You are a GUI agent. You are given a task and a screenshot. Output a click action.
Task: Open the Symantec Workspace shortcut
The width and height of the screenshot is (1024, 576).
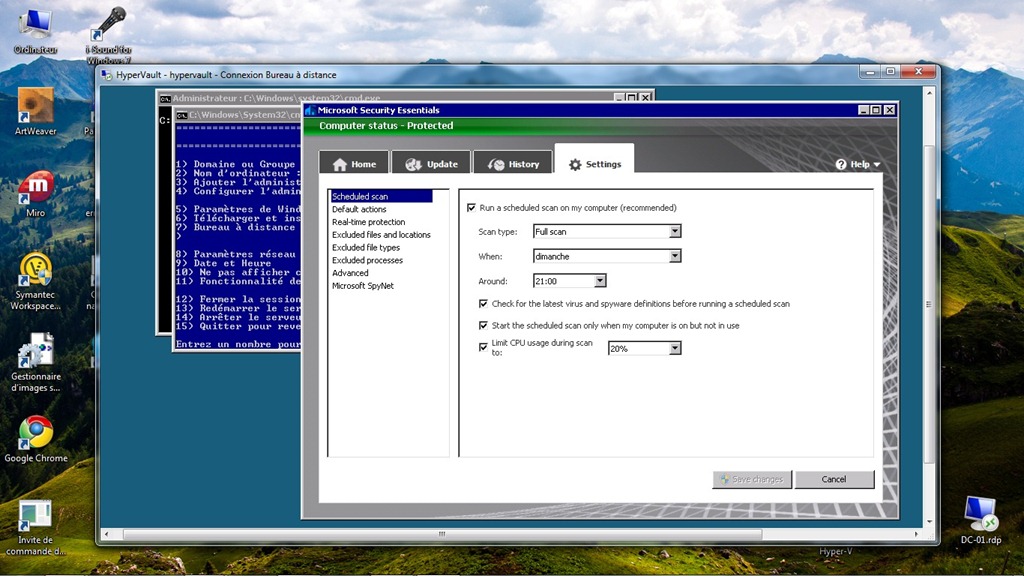35,281
